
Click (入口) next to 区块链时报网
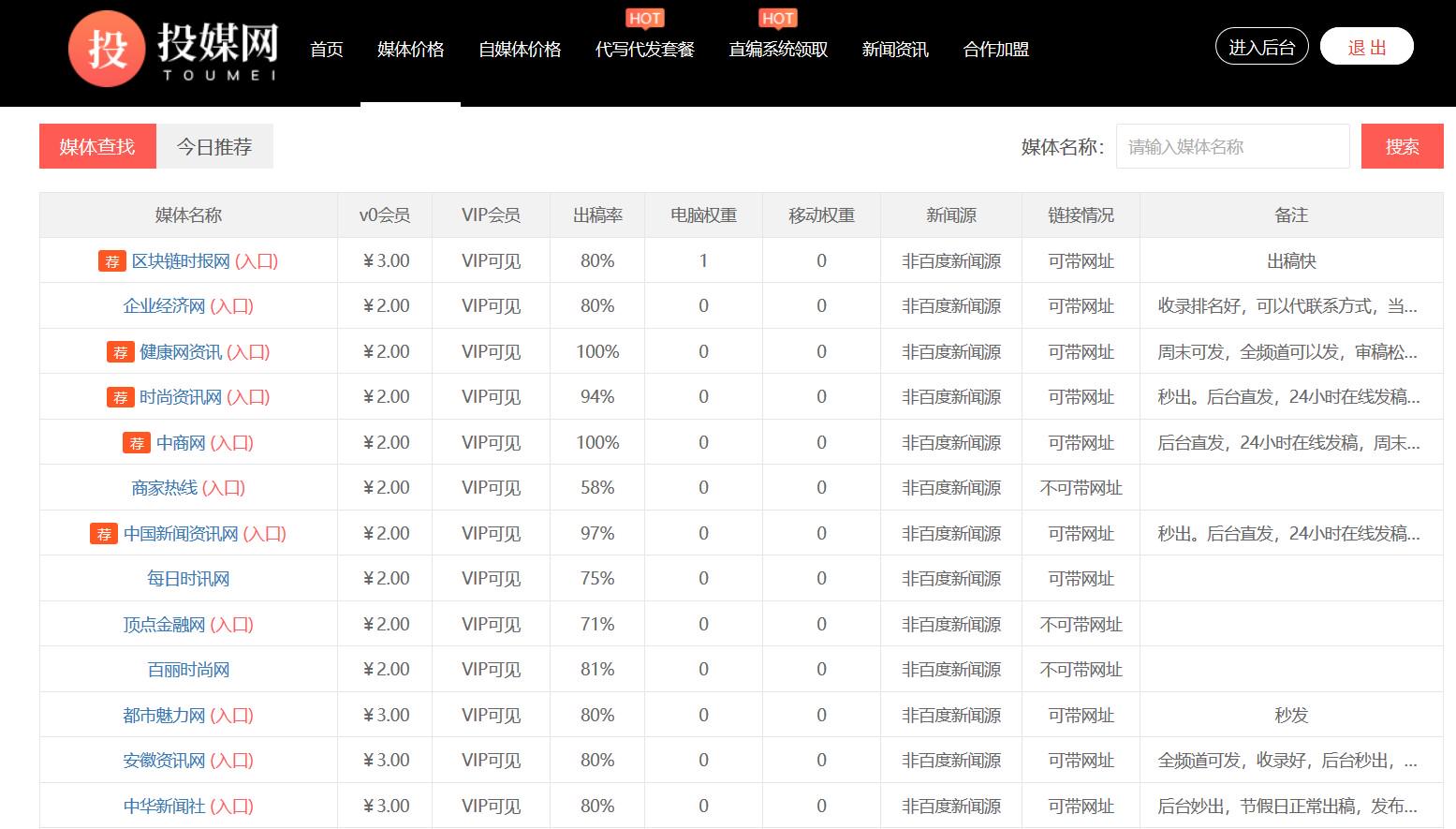(x=257, y=261)
